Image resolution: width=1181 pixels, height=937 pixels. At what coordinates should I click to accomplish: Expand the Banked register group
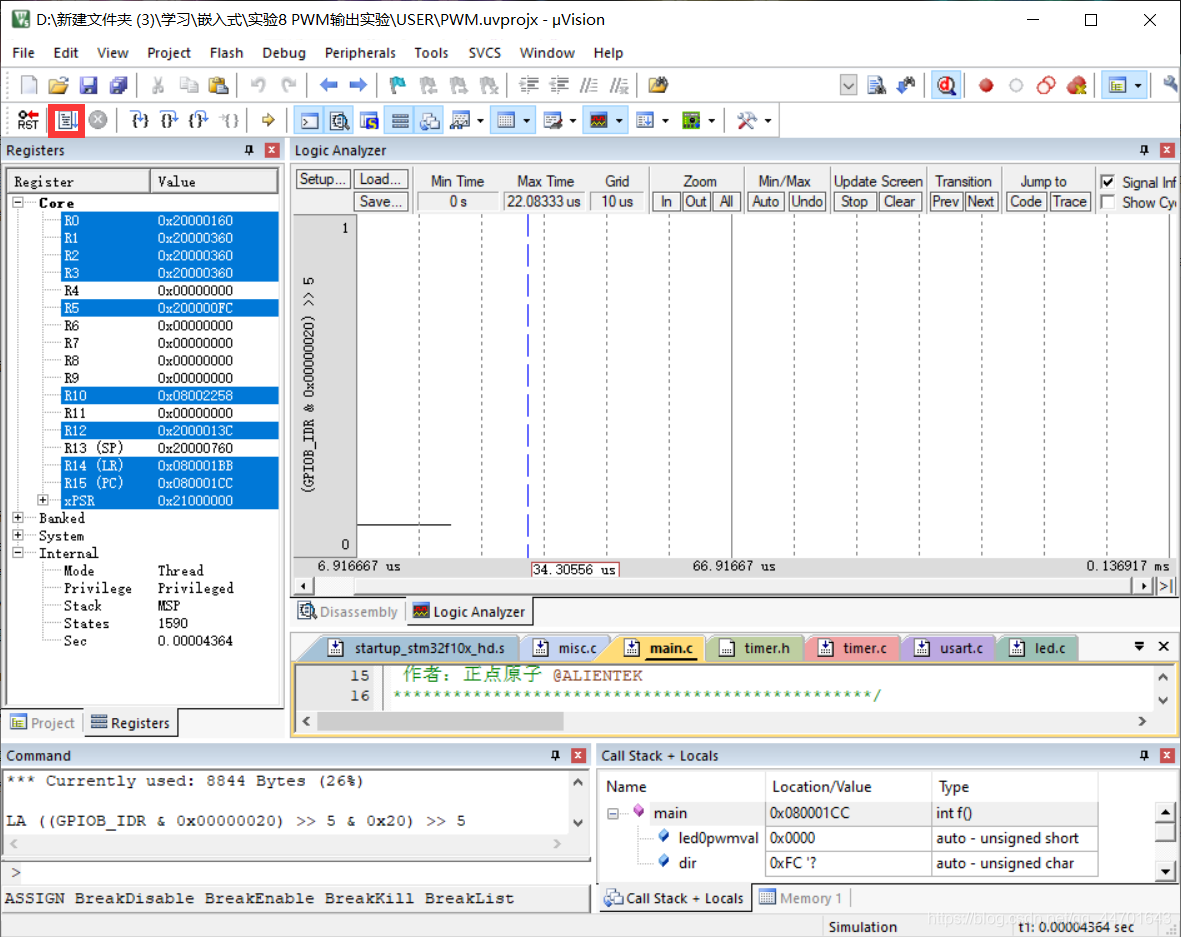(x=18, y=517)
